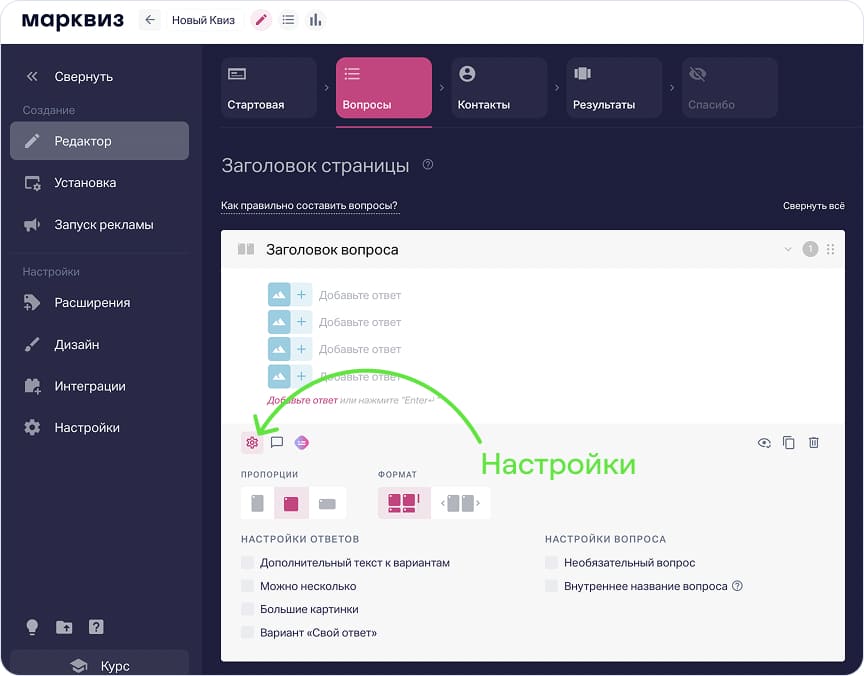Duplicate the question with copy icon
Screen dimensions: 864x676
[789, 442]
